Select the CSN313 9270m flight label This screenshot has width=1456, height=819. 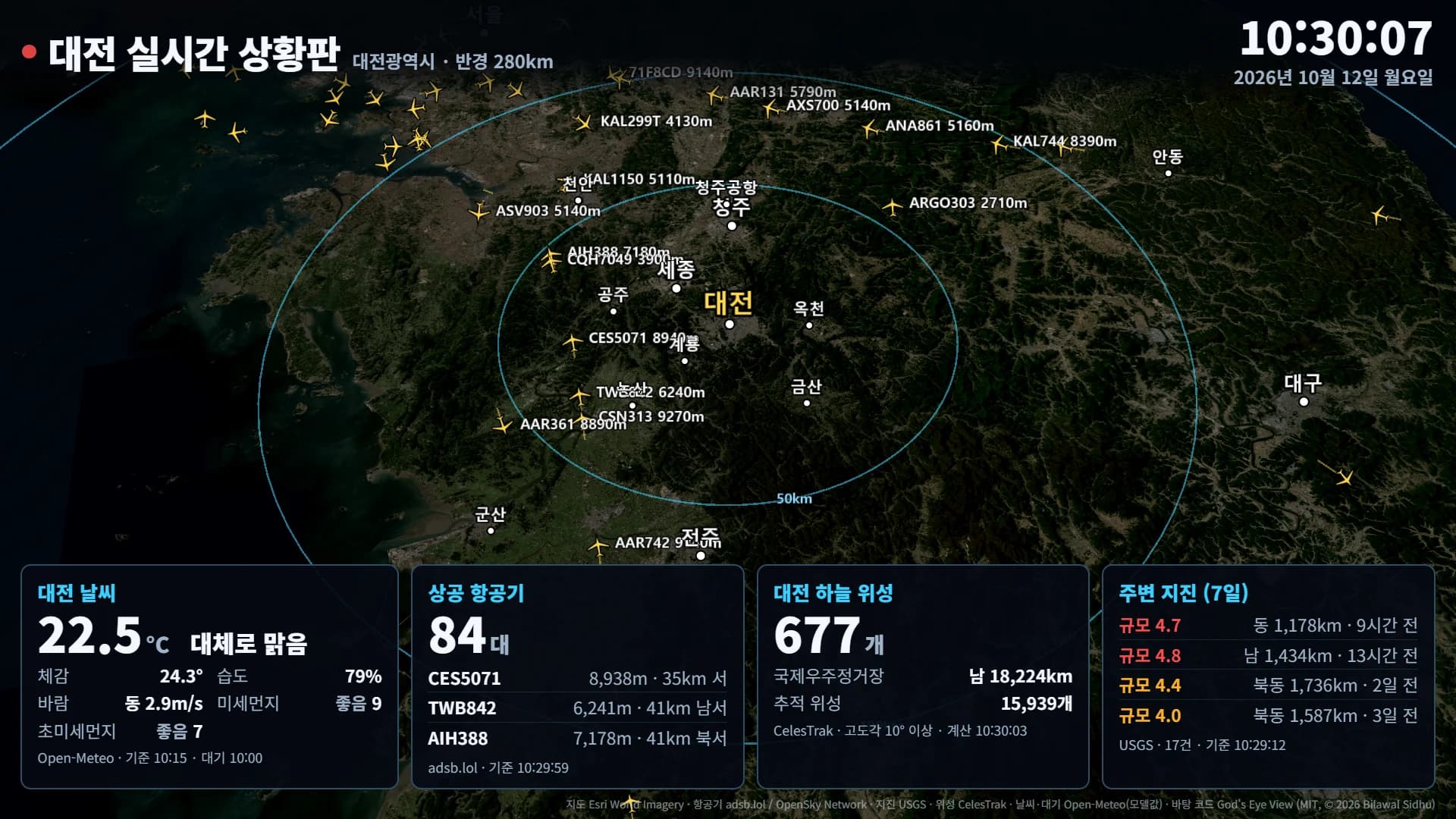[x=651, y=416]
